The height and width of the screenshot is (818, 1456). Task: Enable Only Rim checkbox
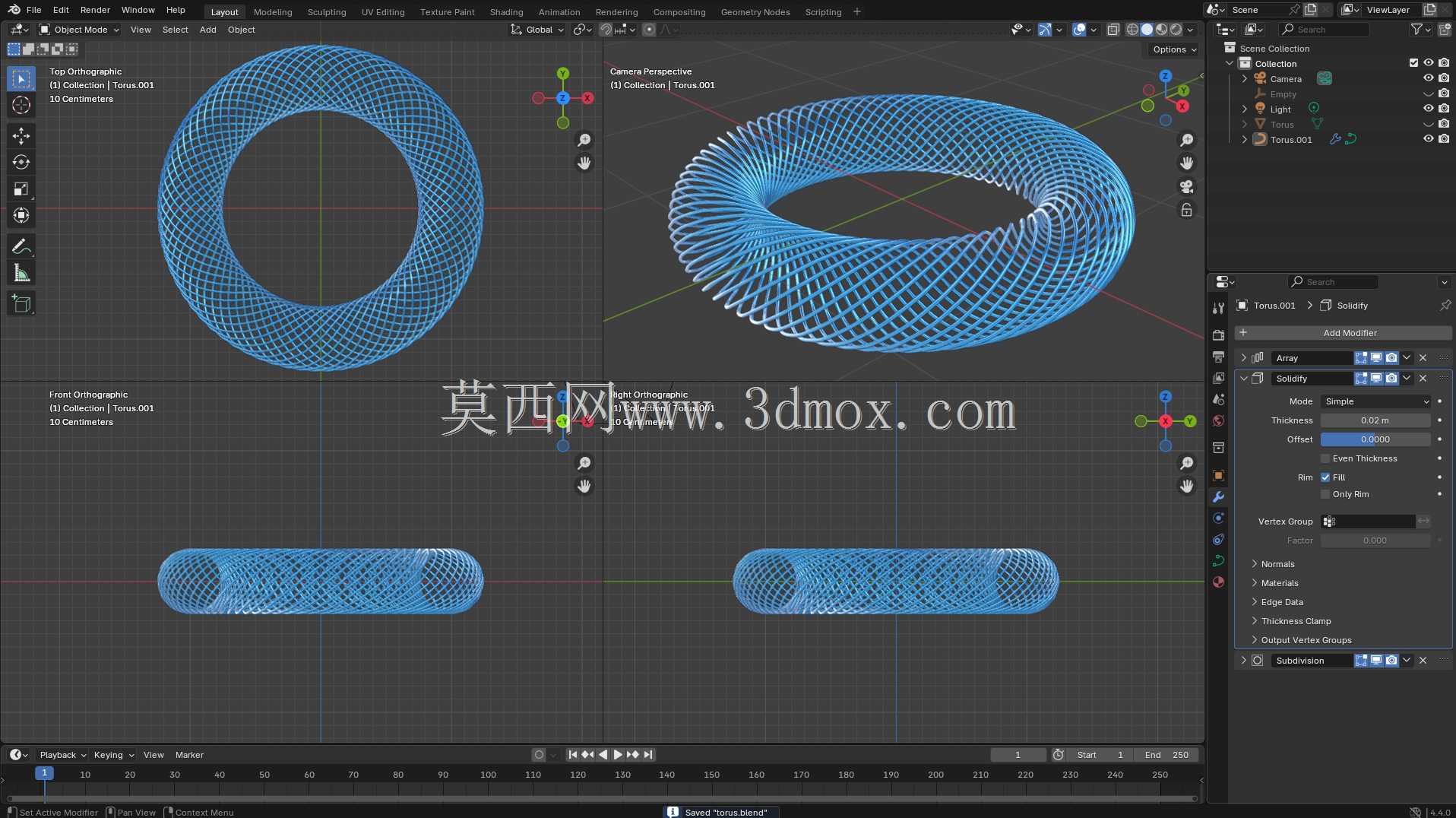click(1325, 494)
